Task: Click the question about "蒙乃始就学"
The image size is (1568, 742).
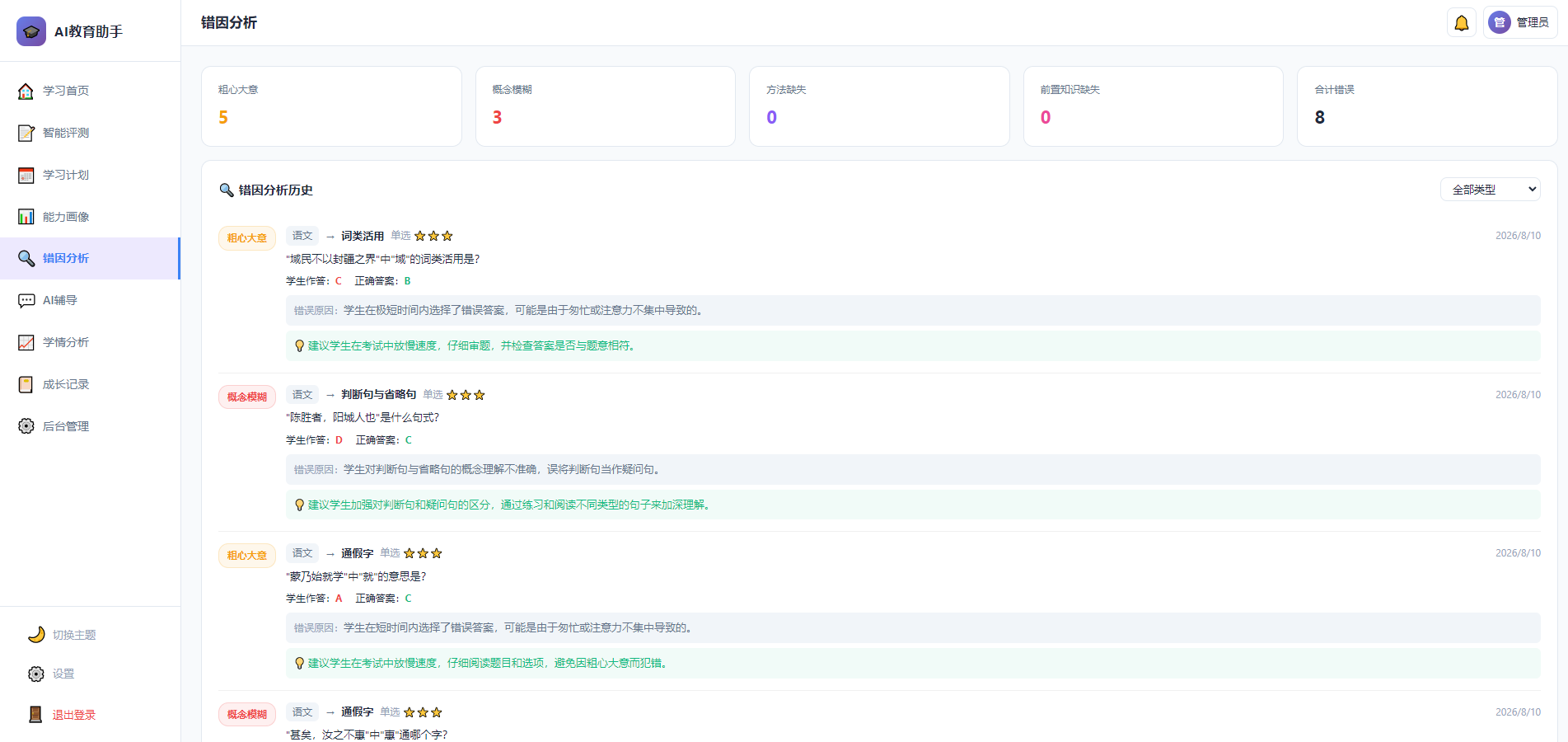Action: click(356, 576)
